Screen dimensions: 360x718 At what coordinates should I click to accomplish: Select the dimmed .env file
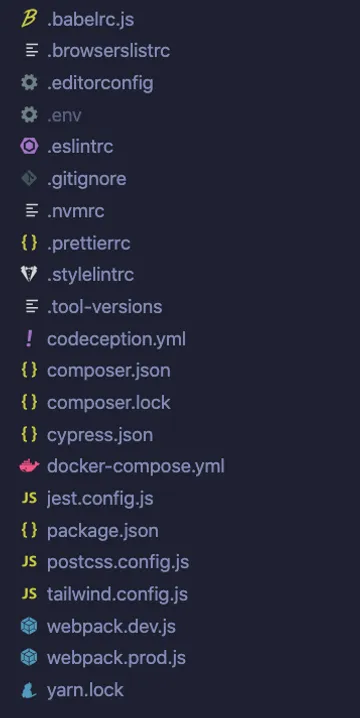tap(64, 115)
